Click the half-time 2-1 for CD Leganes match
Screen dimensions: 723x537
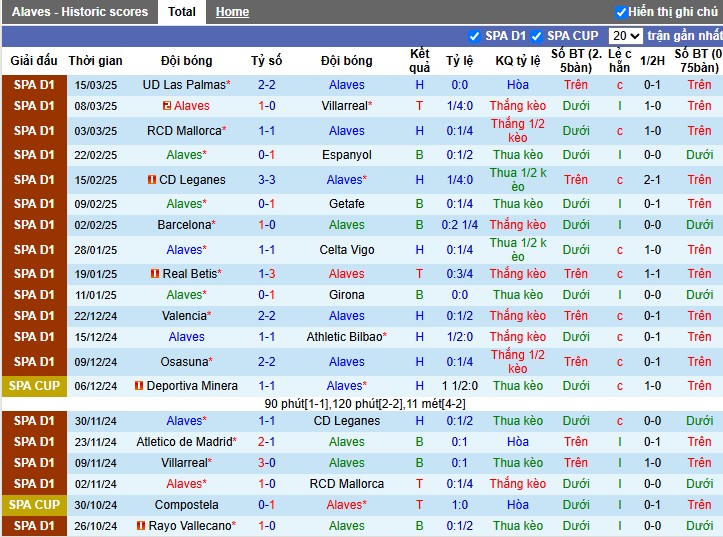point(652,180)
